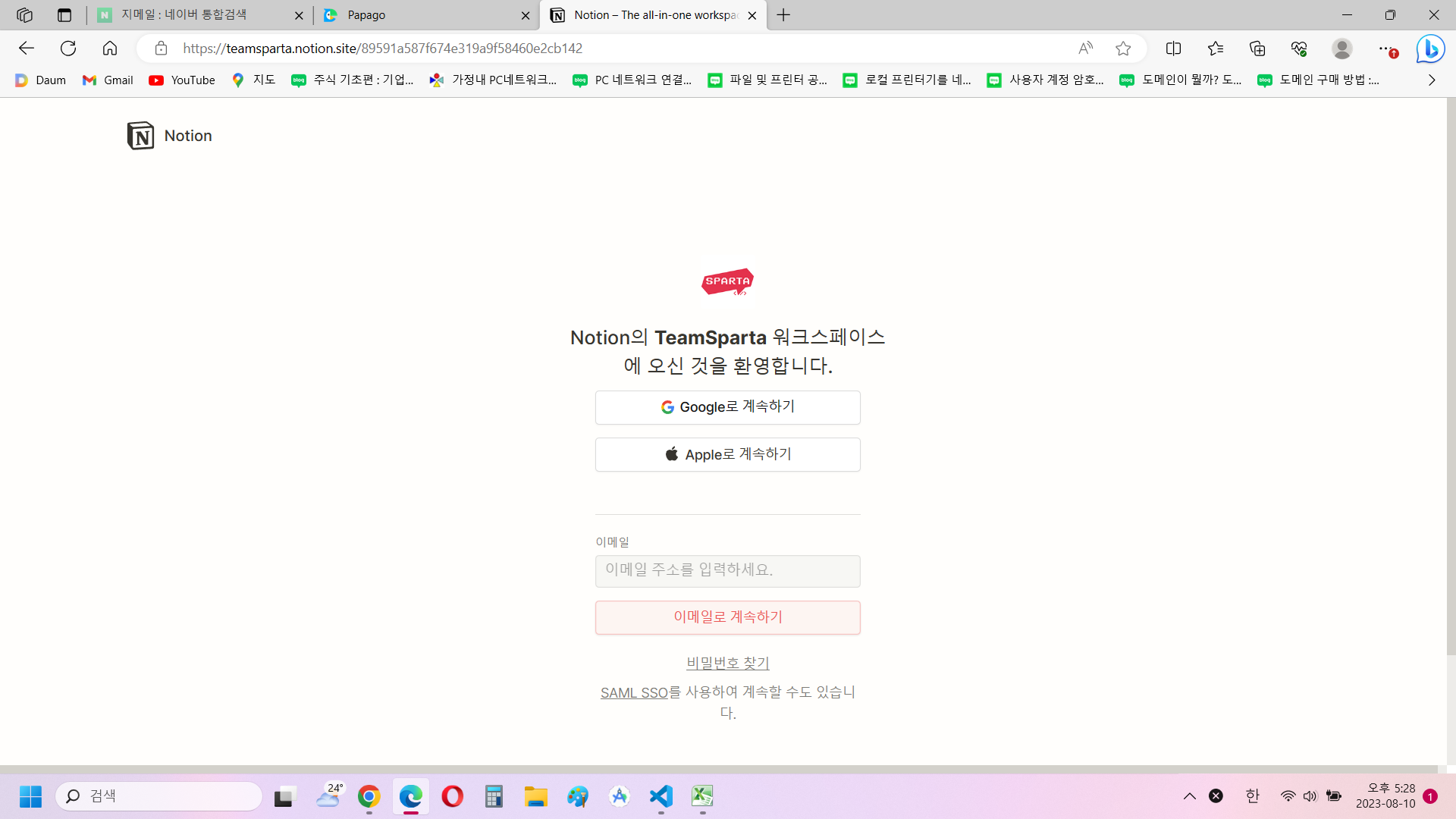
Task: Follow the 비밀번호 찾기 link
Action: click(x=727, y=664)
